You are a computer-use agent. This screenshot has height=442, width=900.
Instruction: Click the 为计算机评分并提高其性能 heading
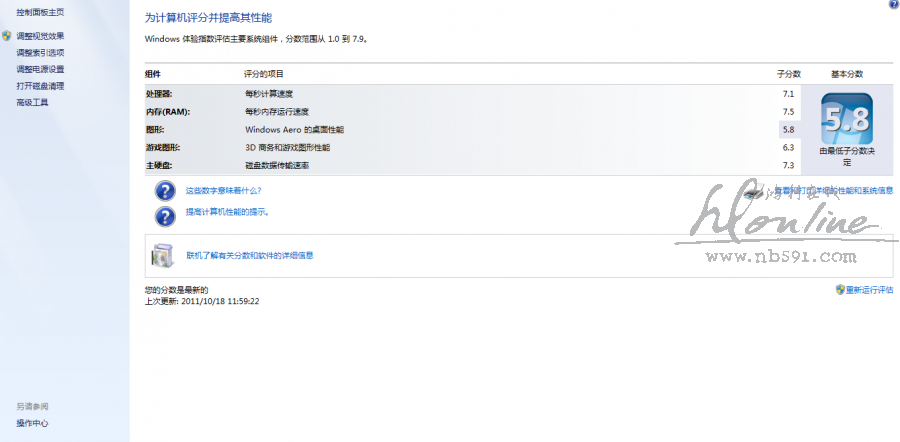coord(208,18)
